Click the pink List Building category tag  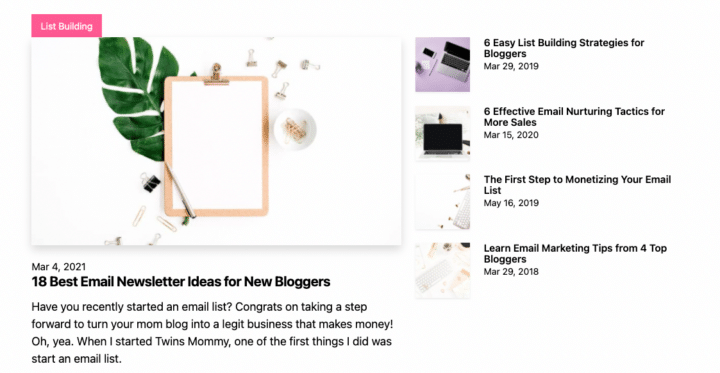tap(67, 26)
